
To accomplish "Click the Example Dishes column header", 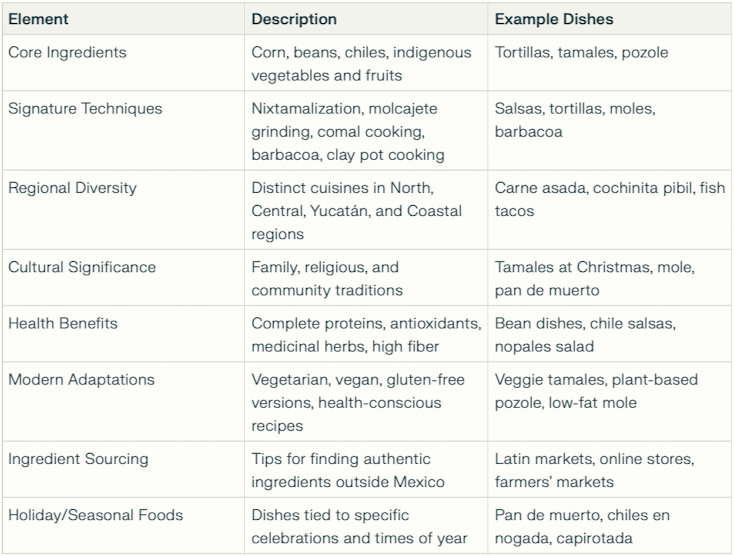I will (554, 19).
